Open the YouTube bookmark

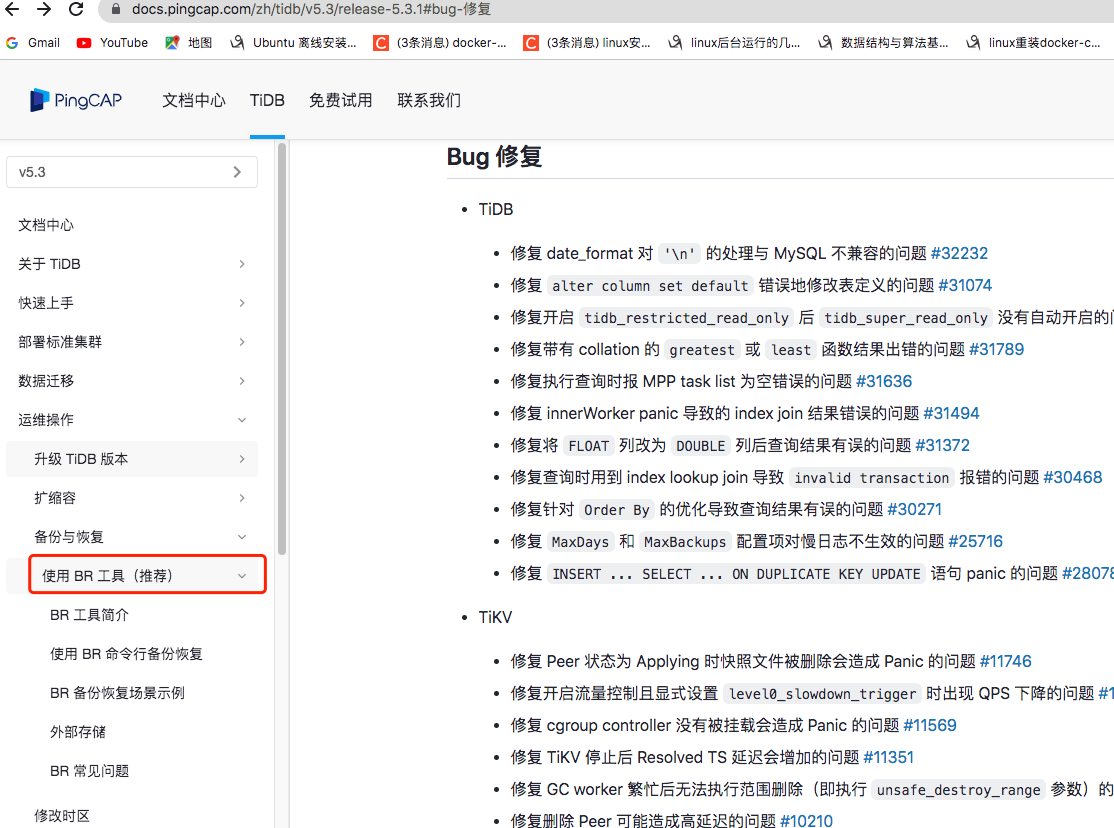pos(112,43)
